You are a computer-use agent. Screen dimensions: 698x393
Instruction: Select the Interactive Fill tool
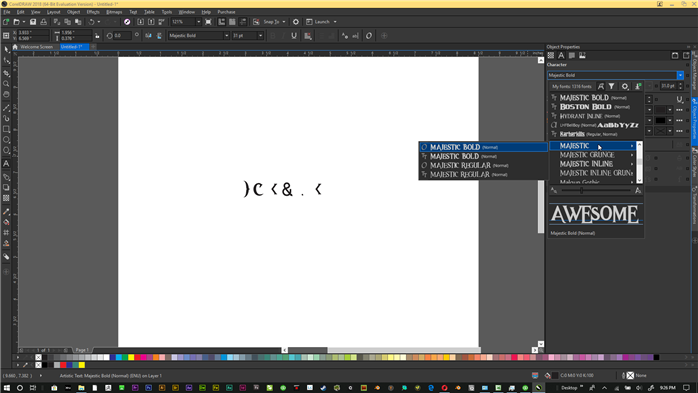point(6,222)
